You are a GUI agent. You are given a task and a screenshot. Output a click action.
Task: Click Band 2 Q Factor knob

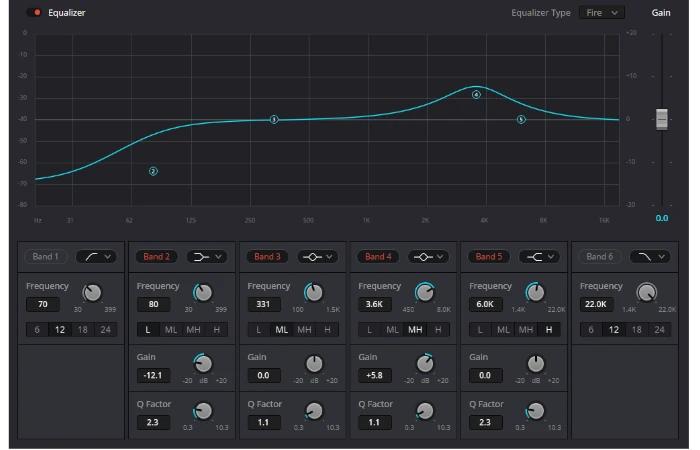203,411
